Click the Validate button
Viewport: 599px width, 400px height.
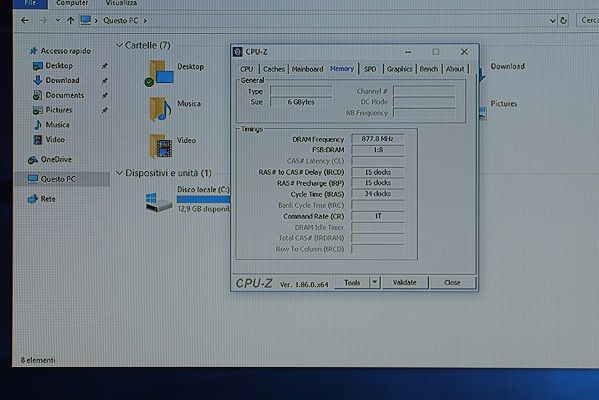(405, 283)
